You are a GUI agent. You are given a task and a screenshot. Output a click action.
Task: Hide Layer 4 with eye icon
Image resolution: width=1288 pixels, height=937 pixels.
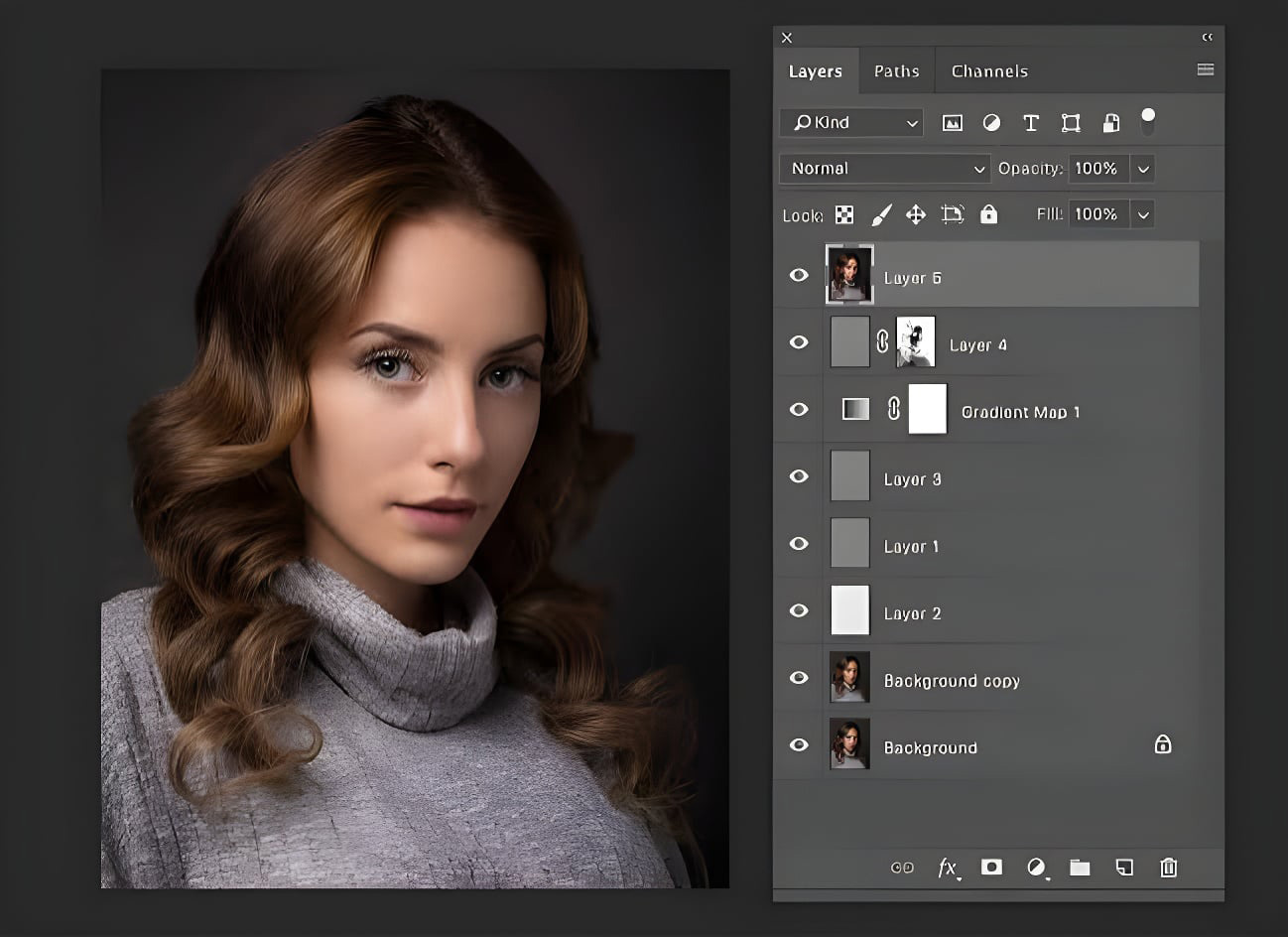(799, 342)
